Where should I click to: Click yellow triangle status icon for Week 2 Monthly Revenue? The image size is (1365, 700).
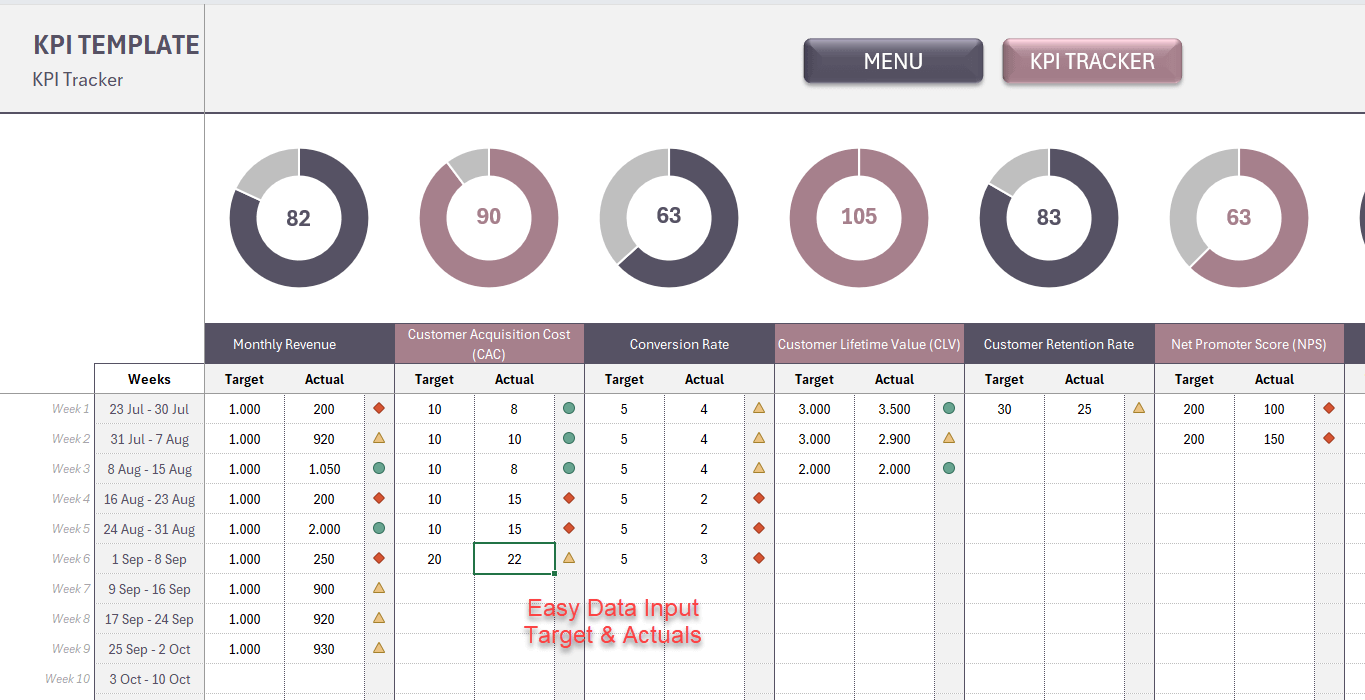pos(379,438)
